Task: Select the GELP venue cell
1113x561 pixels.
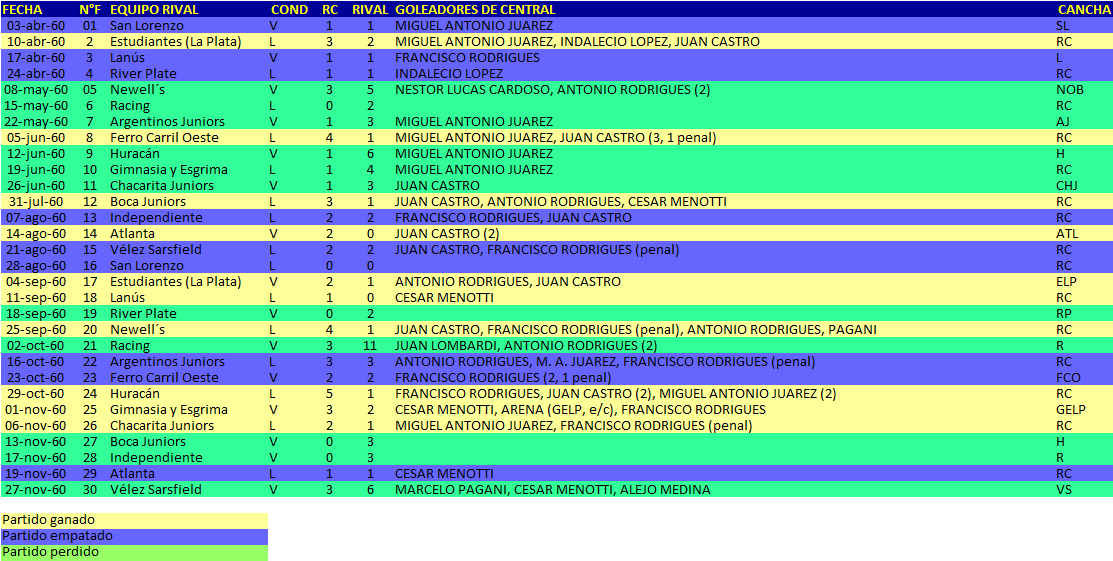Action: click(x=1070, y=409)
